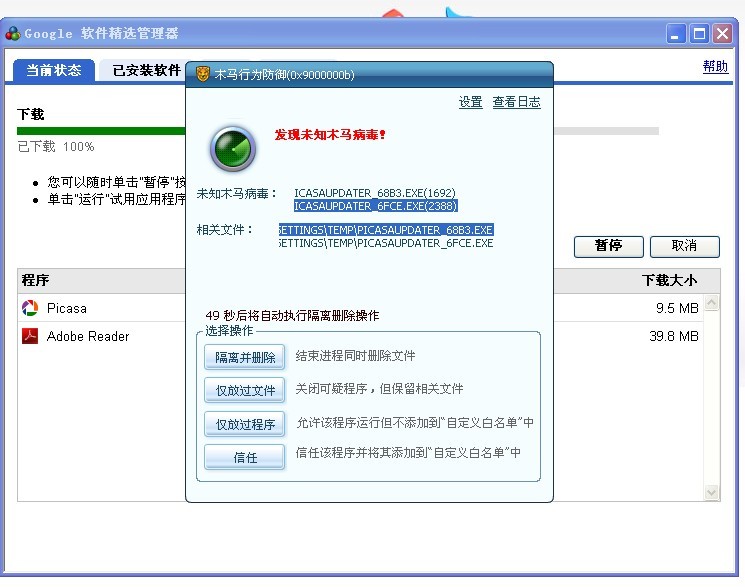Click the green download progress bar
Screen dimensions: 745x587
point(101,131)
